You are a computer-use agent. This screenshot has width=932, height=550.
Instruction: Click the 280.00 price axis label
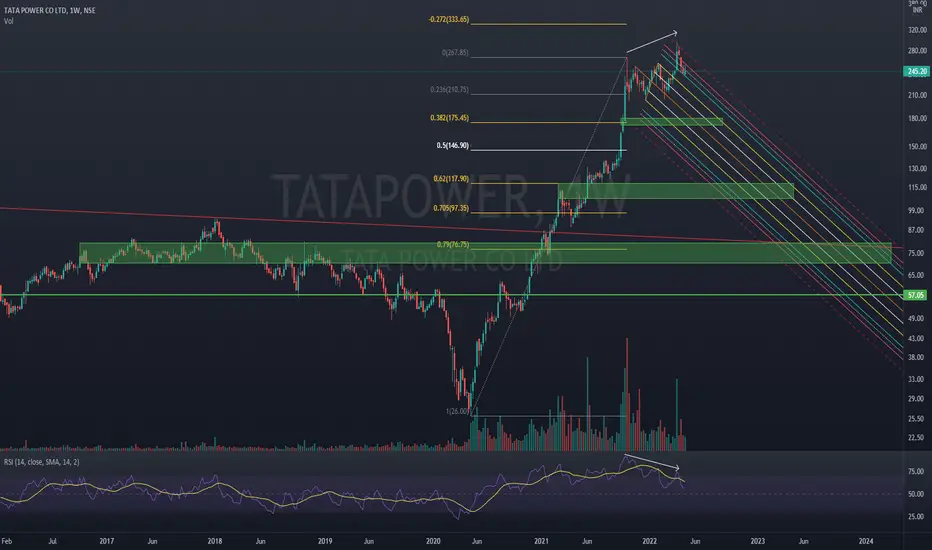917,51
